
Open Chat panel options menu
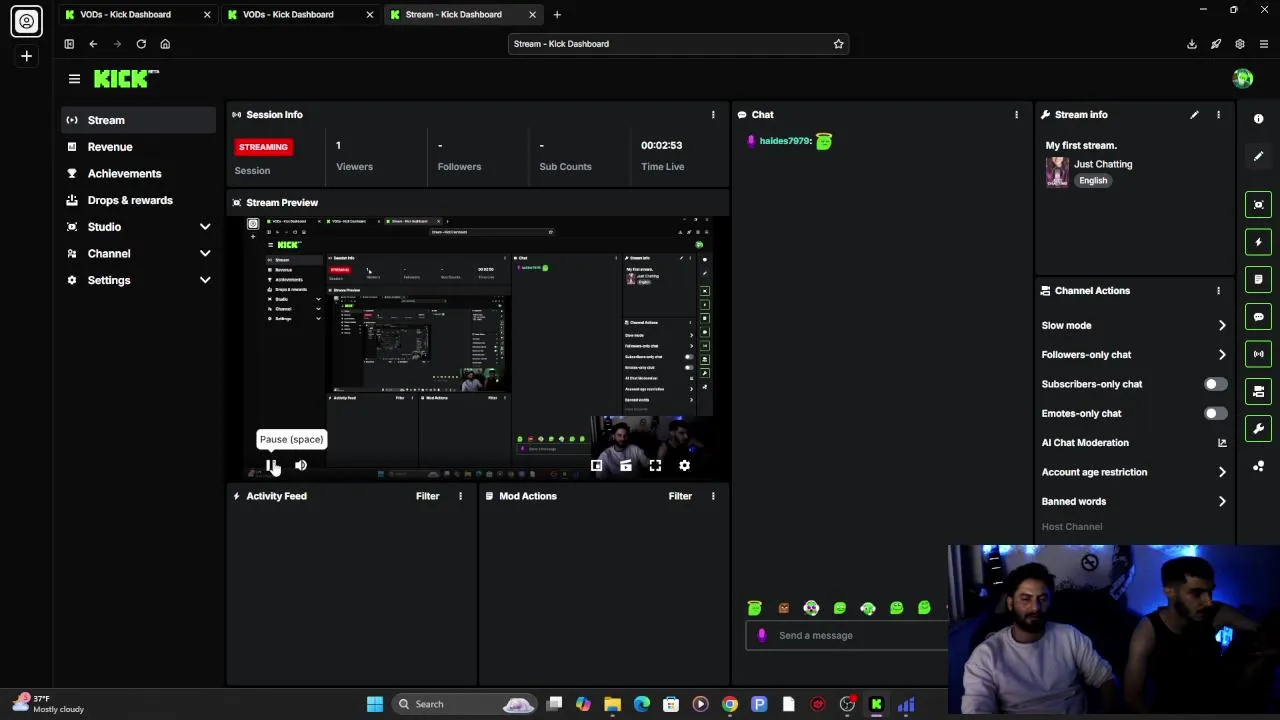tap(1016, 115)
